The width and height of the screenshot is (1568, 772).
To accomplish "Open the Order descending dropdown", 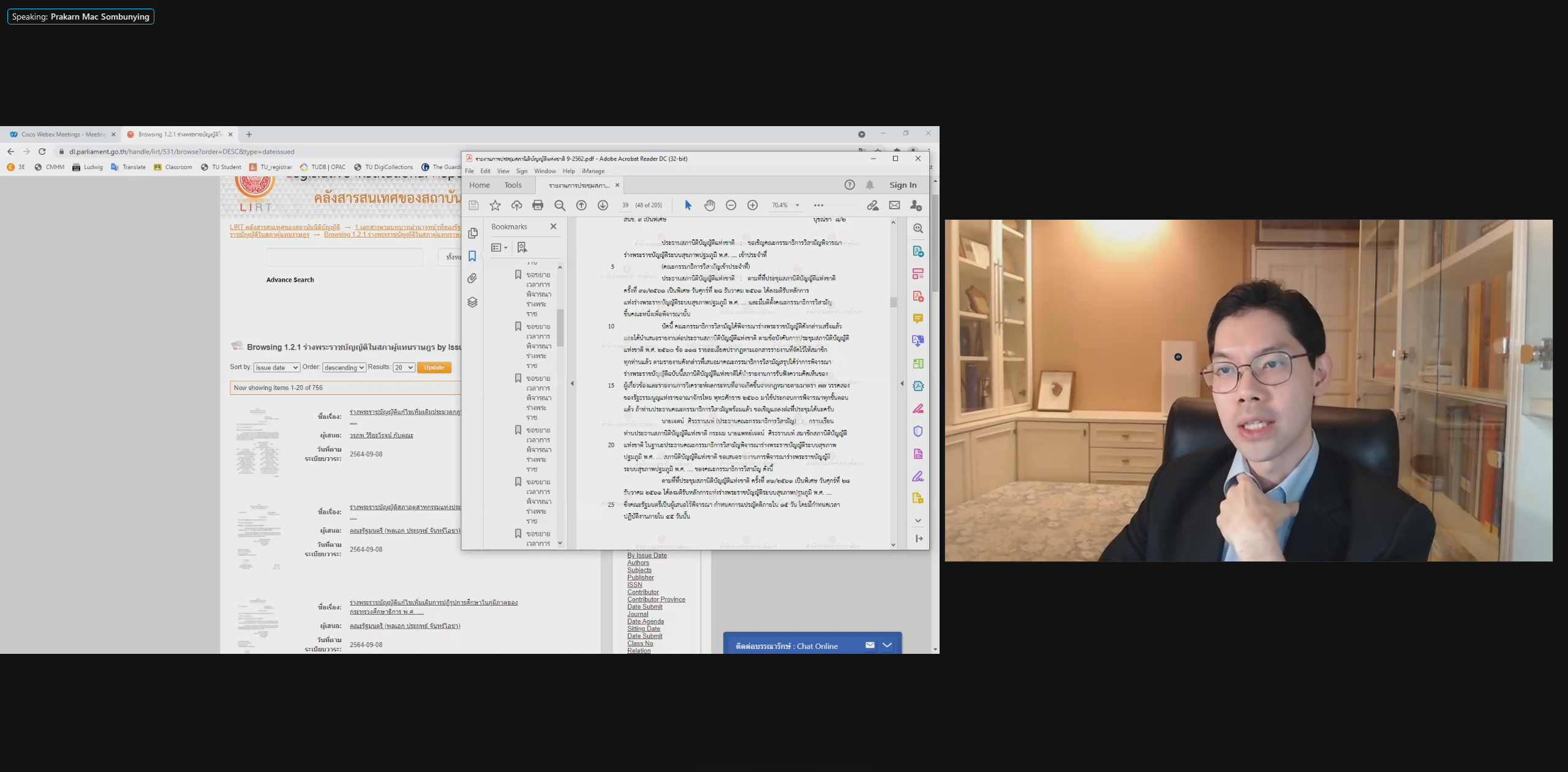I will coord(344,367).
